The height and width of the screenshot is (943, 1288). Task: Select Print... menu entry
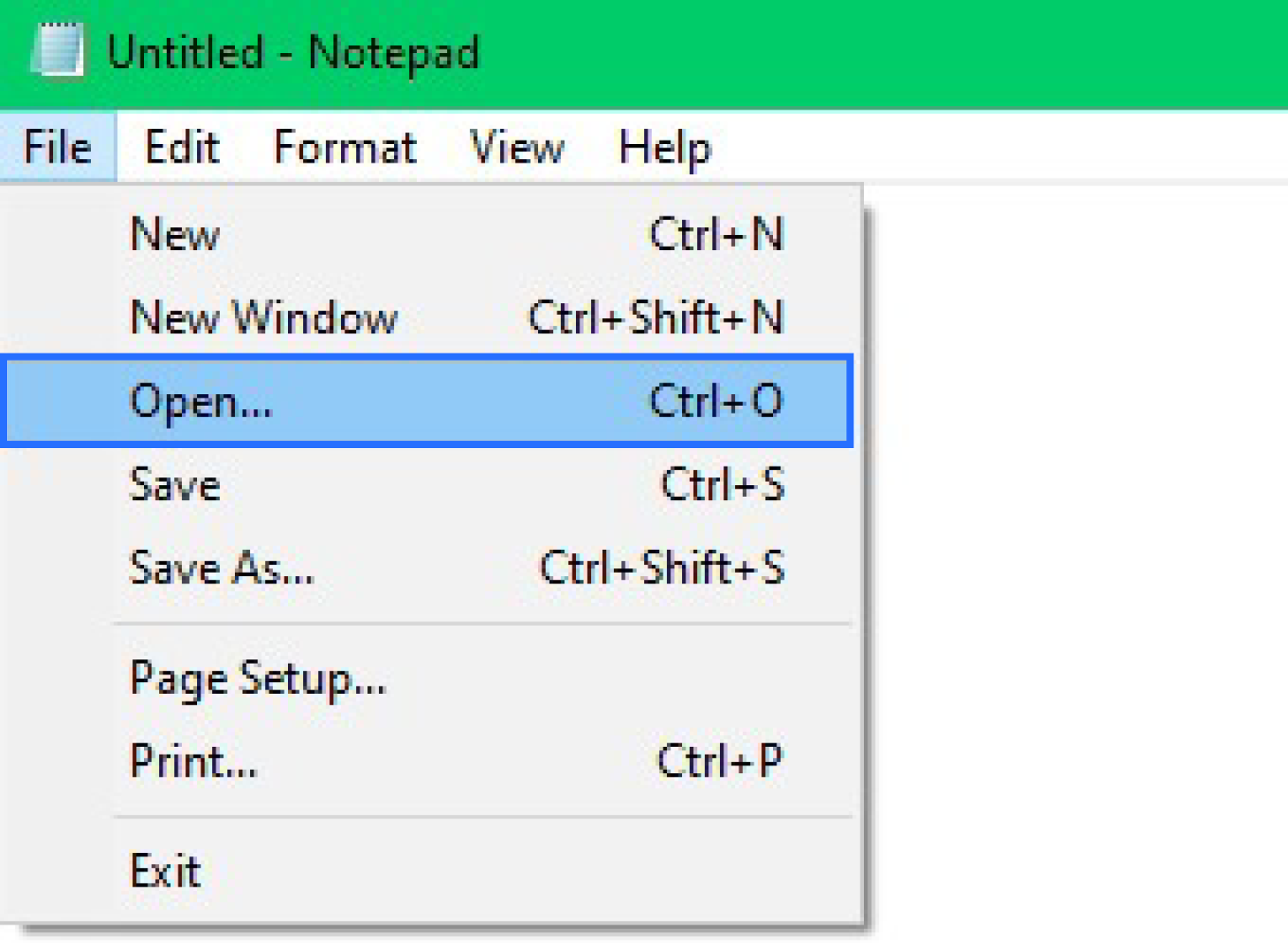pyautogui.click(x=428, y=761)
